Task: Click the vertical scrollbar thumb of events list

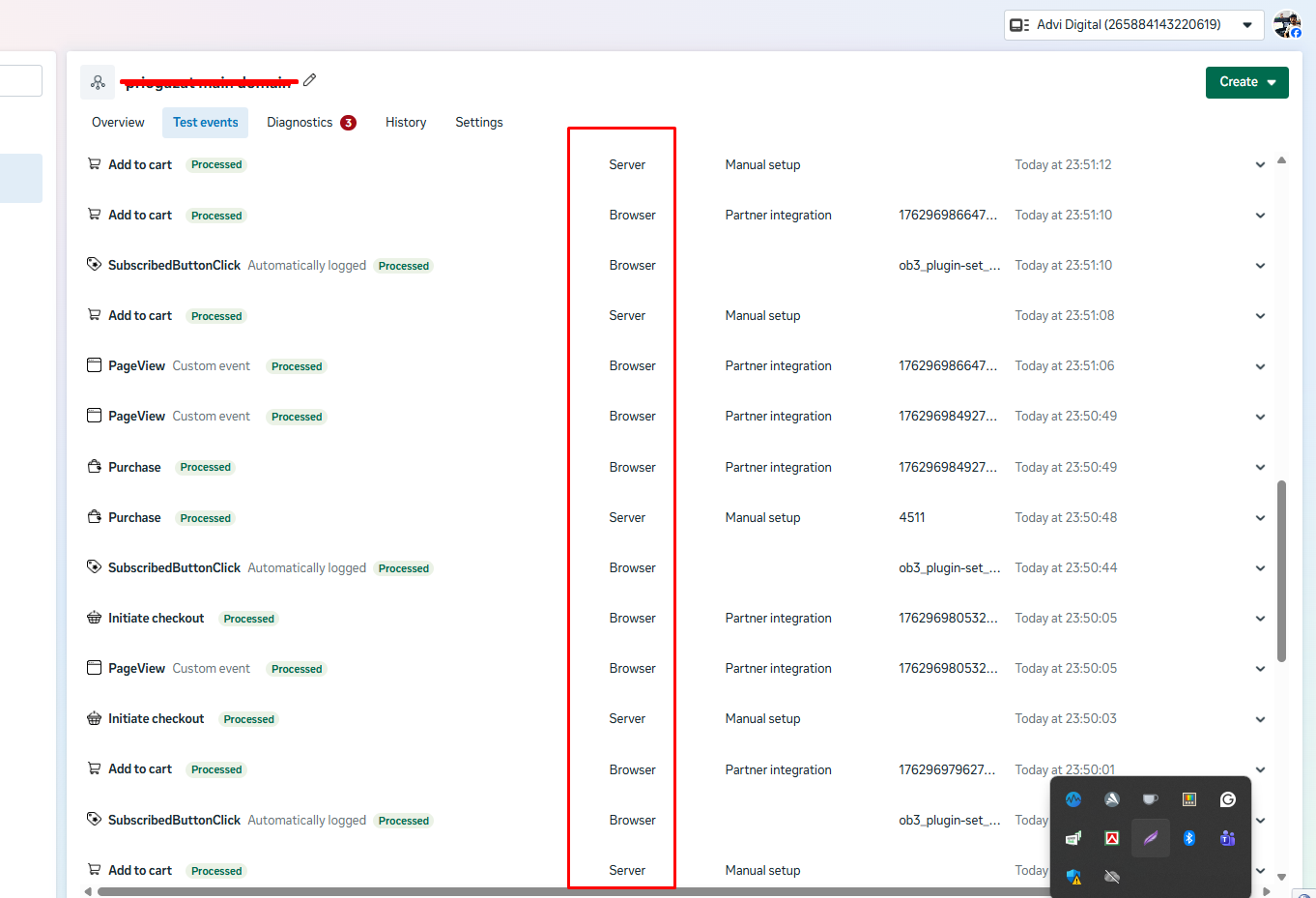Action: point(1281,570)
